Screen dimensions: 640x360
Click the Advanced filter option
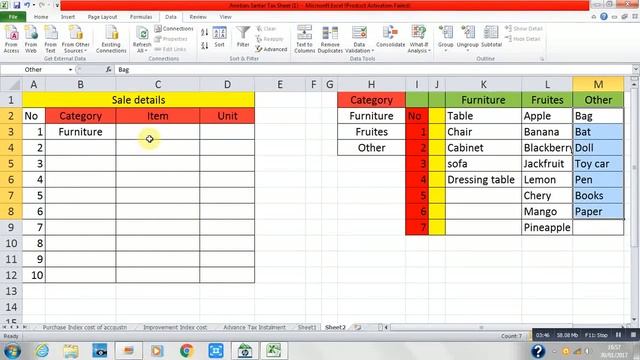(x=271, y=49)
